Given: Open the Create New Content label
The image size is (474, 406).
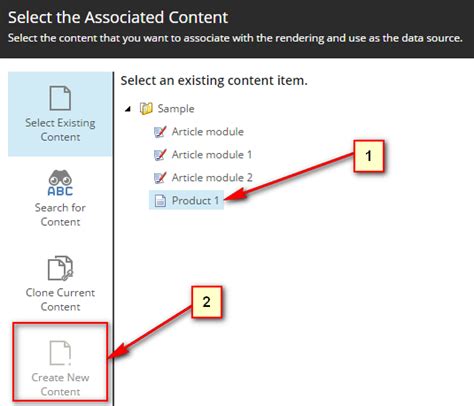Looking at the screenshot, I should tap(60, 384).
